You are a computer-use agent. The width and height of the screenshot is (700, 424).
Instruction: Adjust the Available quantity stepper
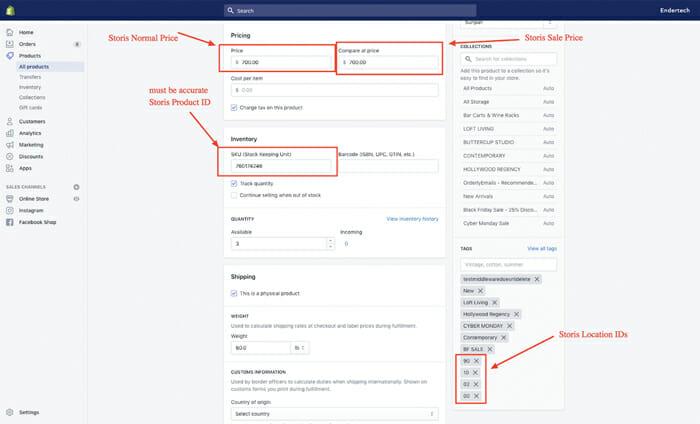click(x=329, y=243)
